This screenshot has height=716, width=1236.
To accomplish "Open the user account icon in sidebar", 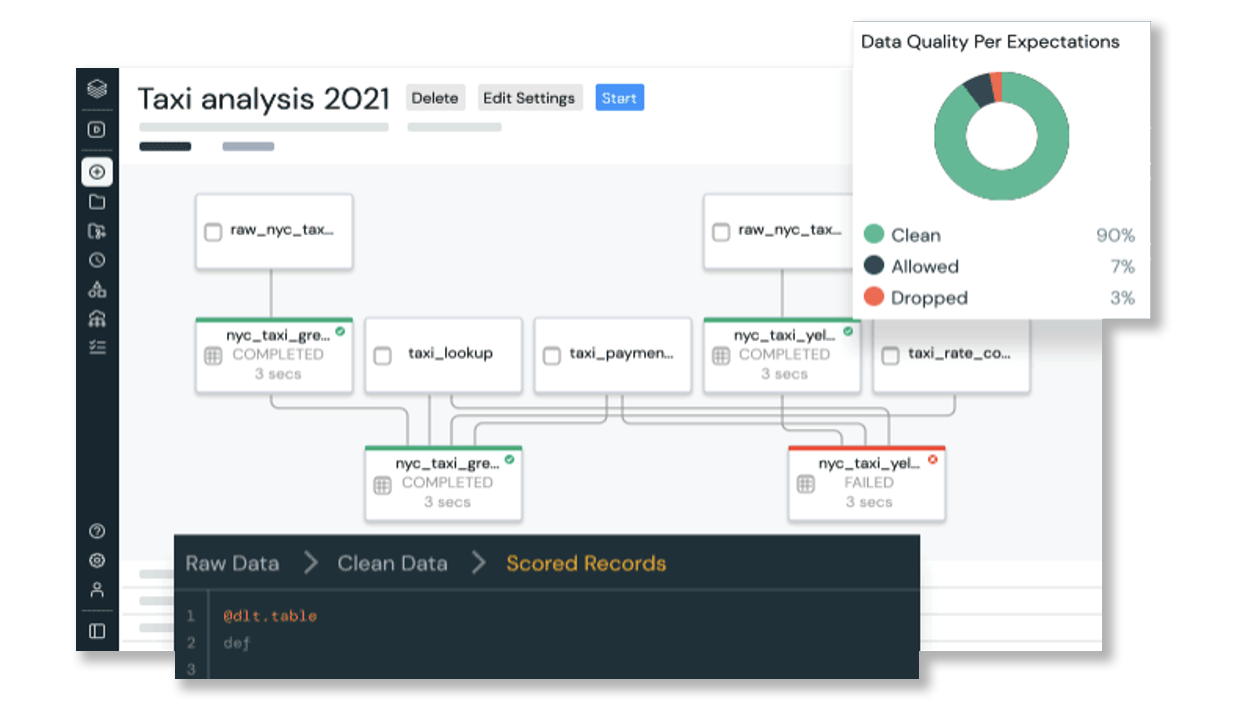I will [x=97, y=590].
